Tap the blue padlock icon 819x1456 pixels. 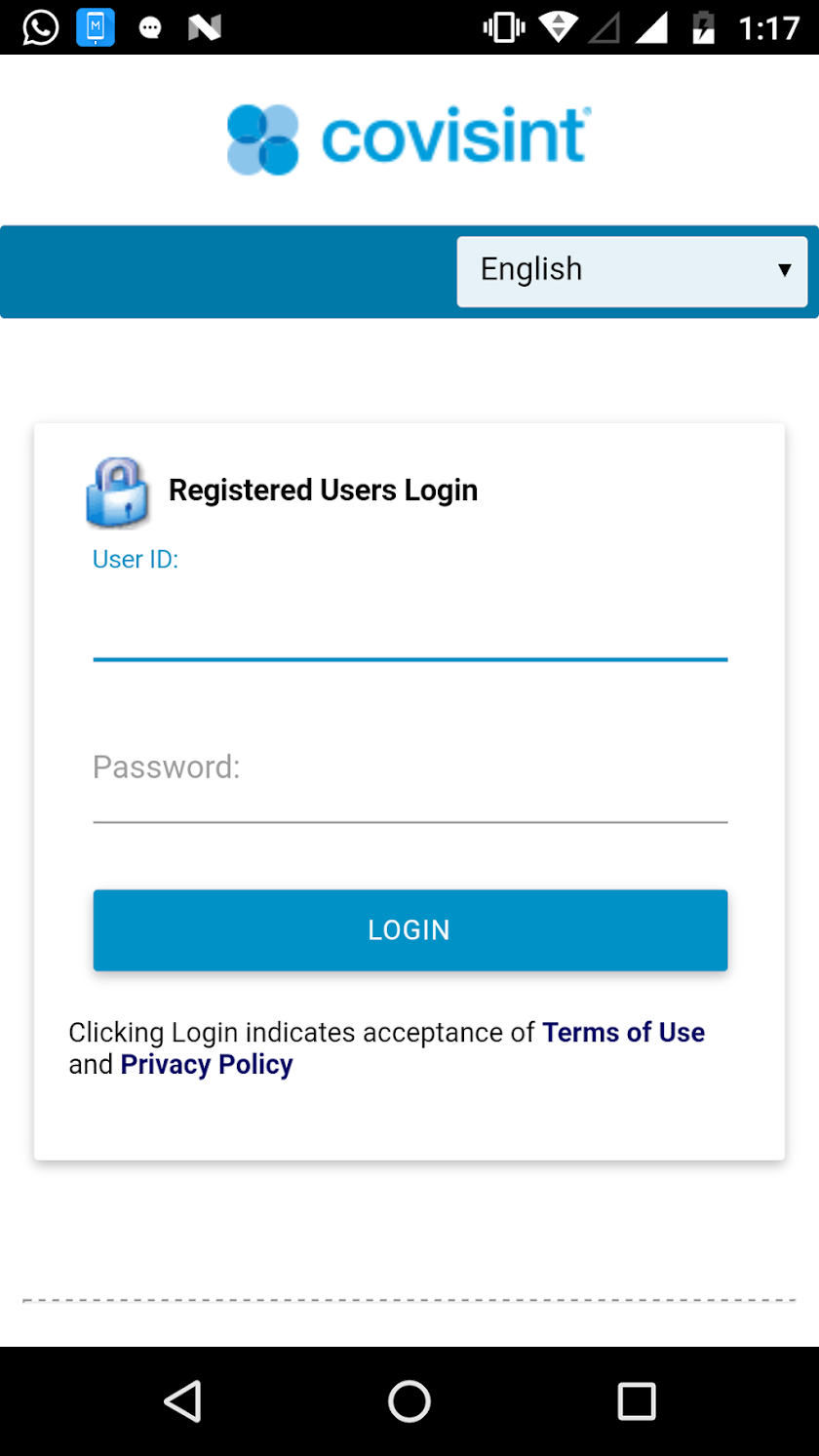(118, 493)
